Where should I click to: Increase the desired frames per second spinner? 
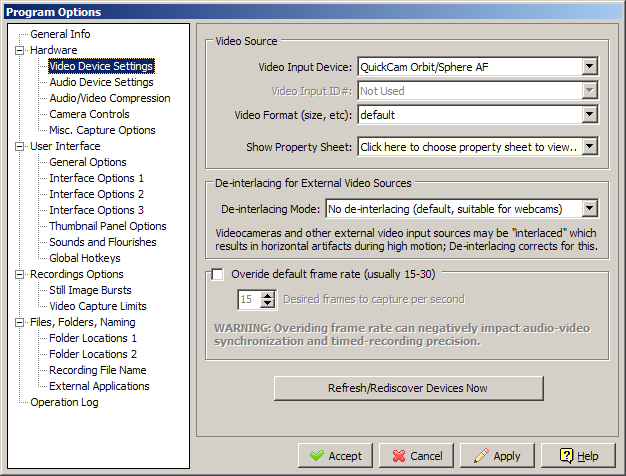click(267, 295)
